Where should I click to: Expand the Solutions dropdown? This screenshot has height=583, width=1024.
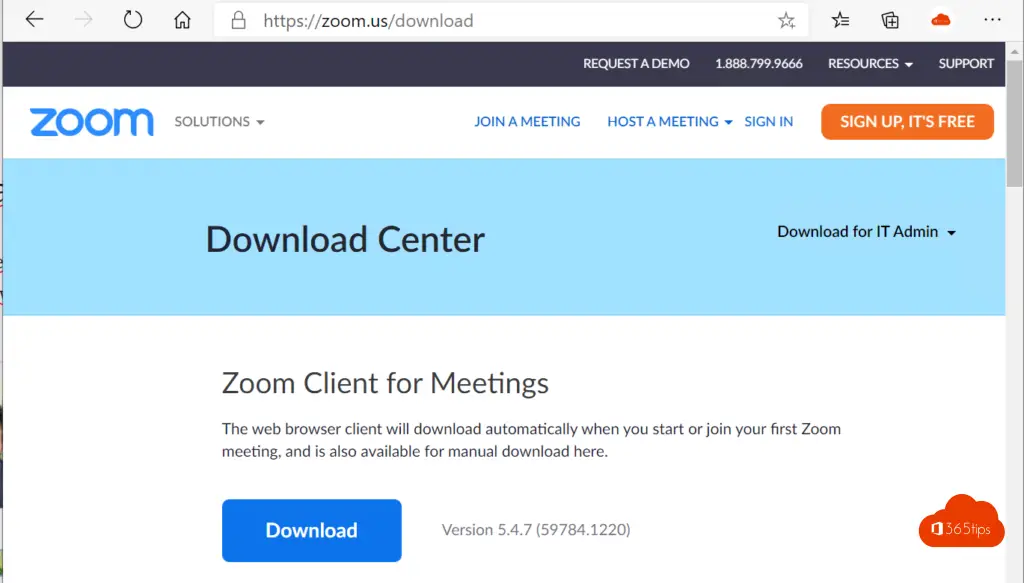click(x=219, y=122)
